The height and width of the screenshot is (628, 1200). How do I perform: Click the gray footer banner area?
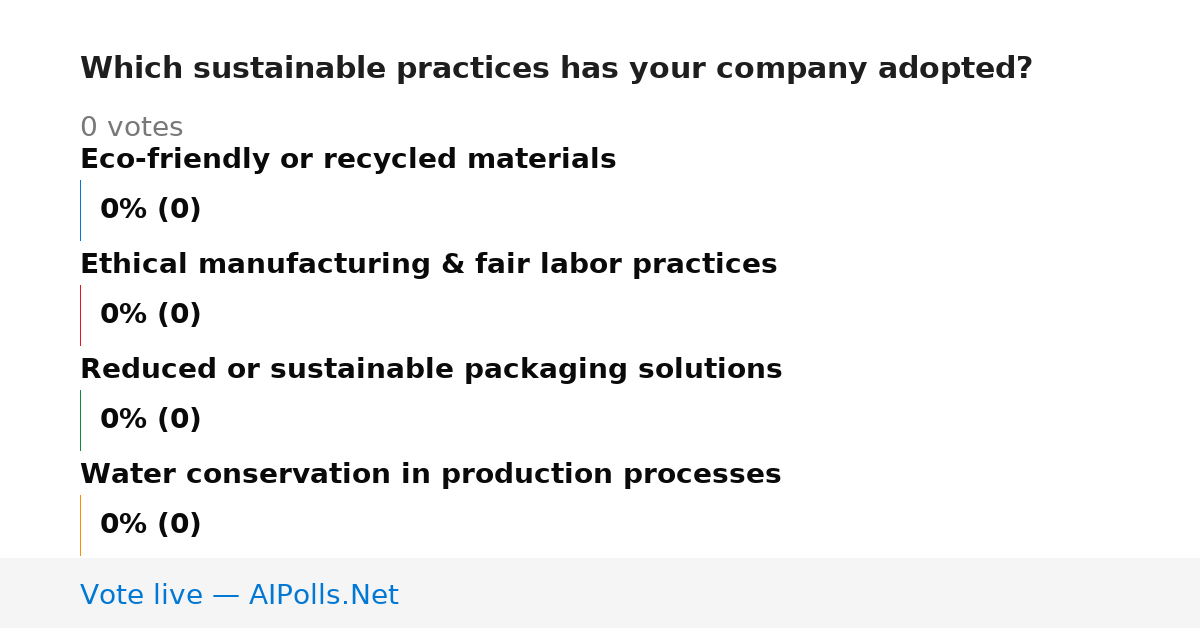[x=600, y=593]
